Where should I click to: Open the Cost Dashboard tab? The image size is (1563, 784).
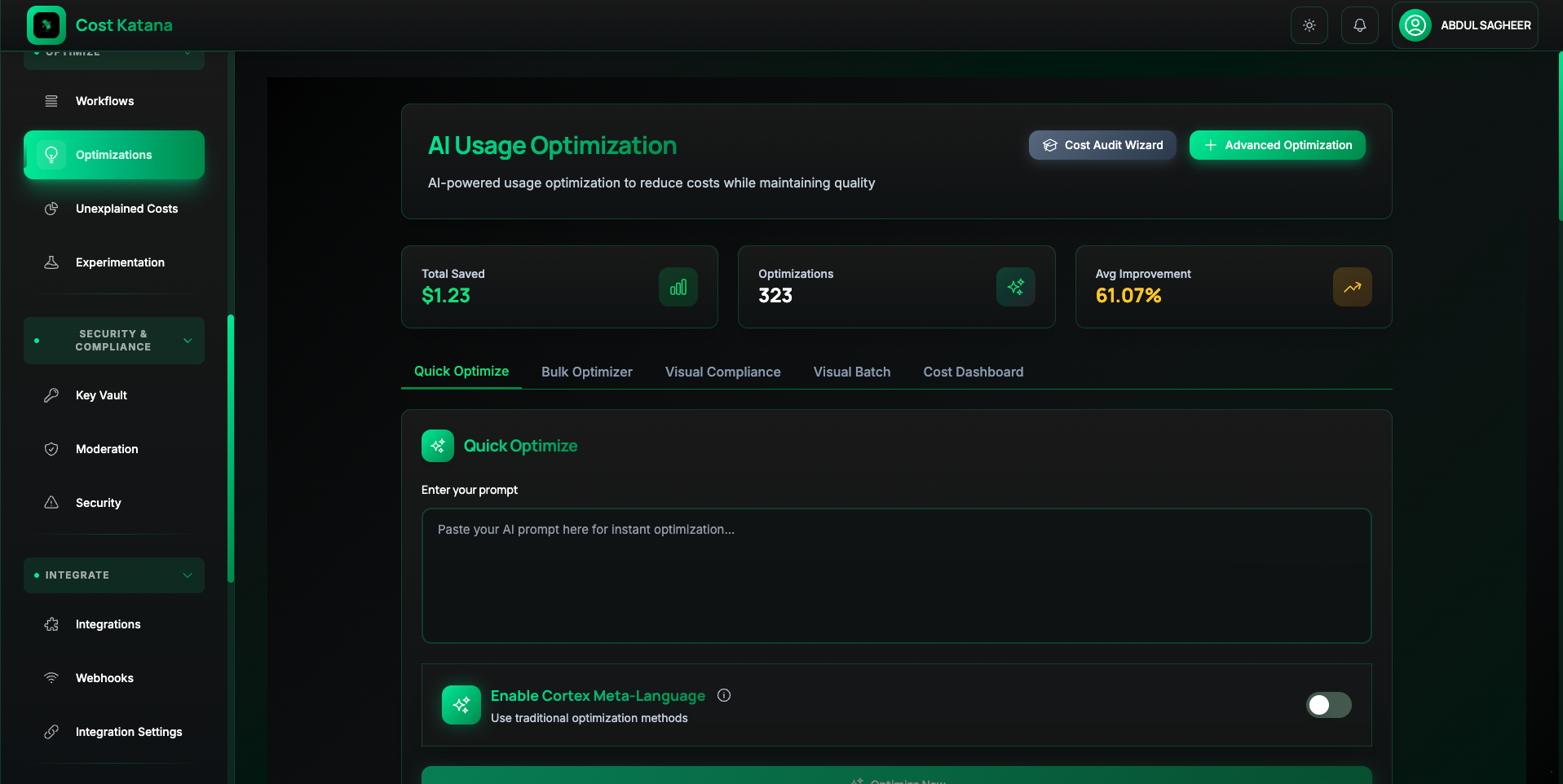(x=974, y=372)
